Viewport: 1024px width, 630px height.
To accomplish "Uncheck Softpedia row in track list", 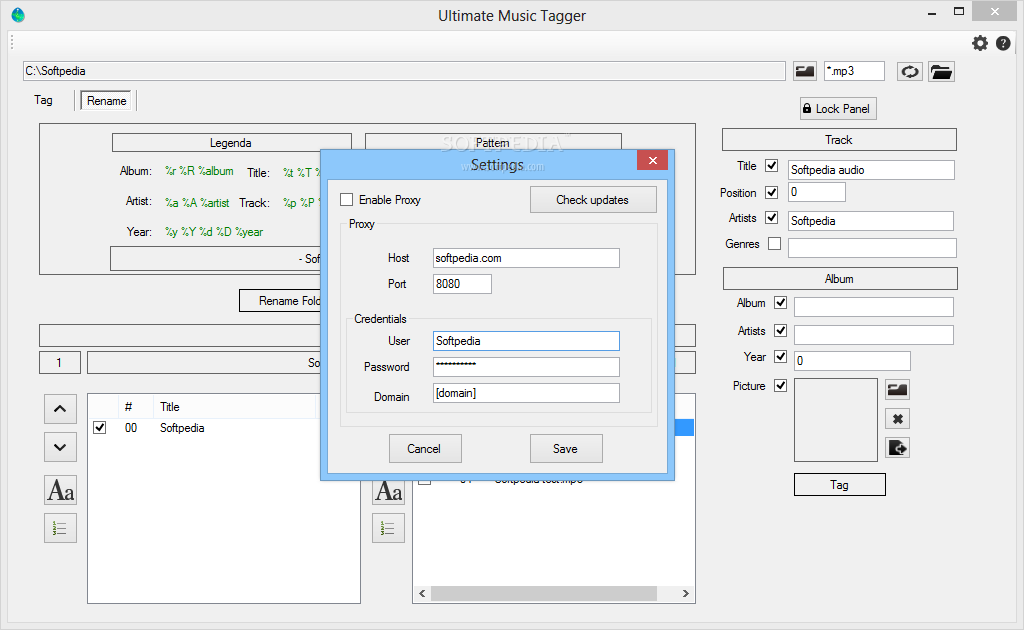I will [100, 428].
